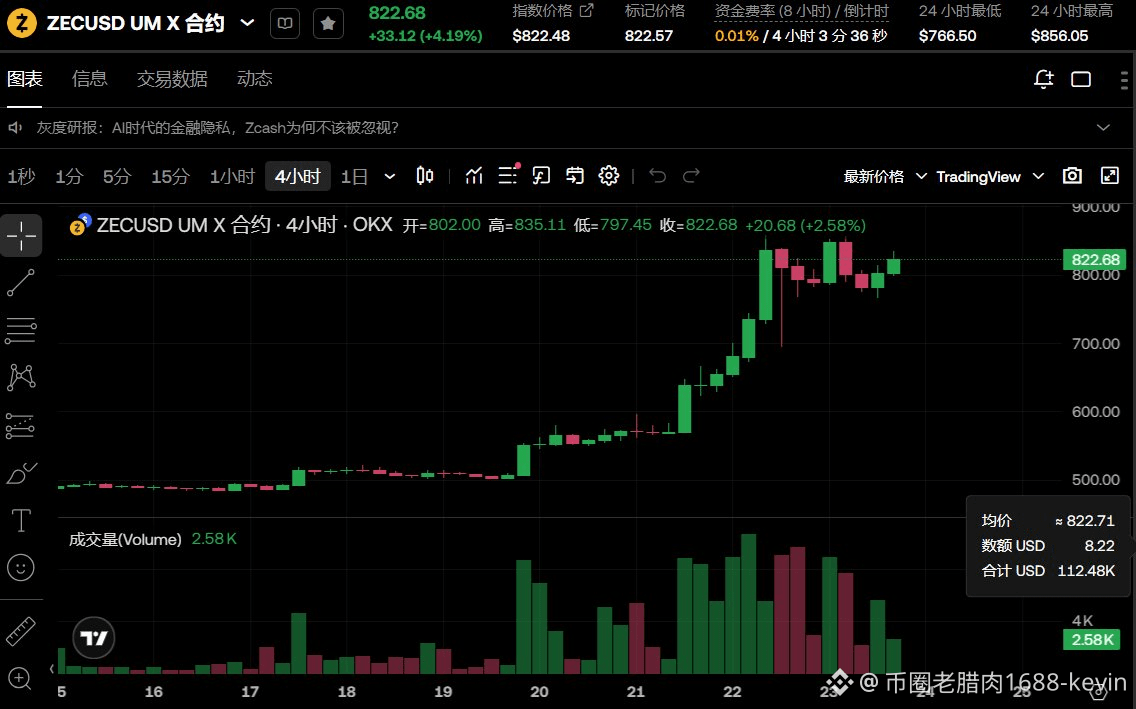Select the 5分 timeframe
Viewport: 1136px width, 709px height.
coord(117,177)
